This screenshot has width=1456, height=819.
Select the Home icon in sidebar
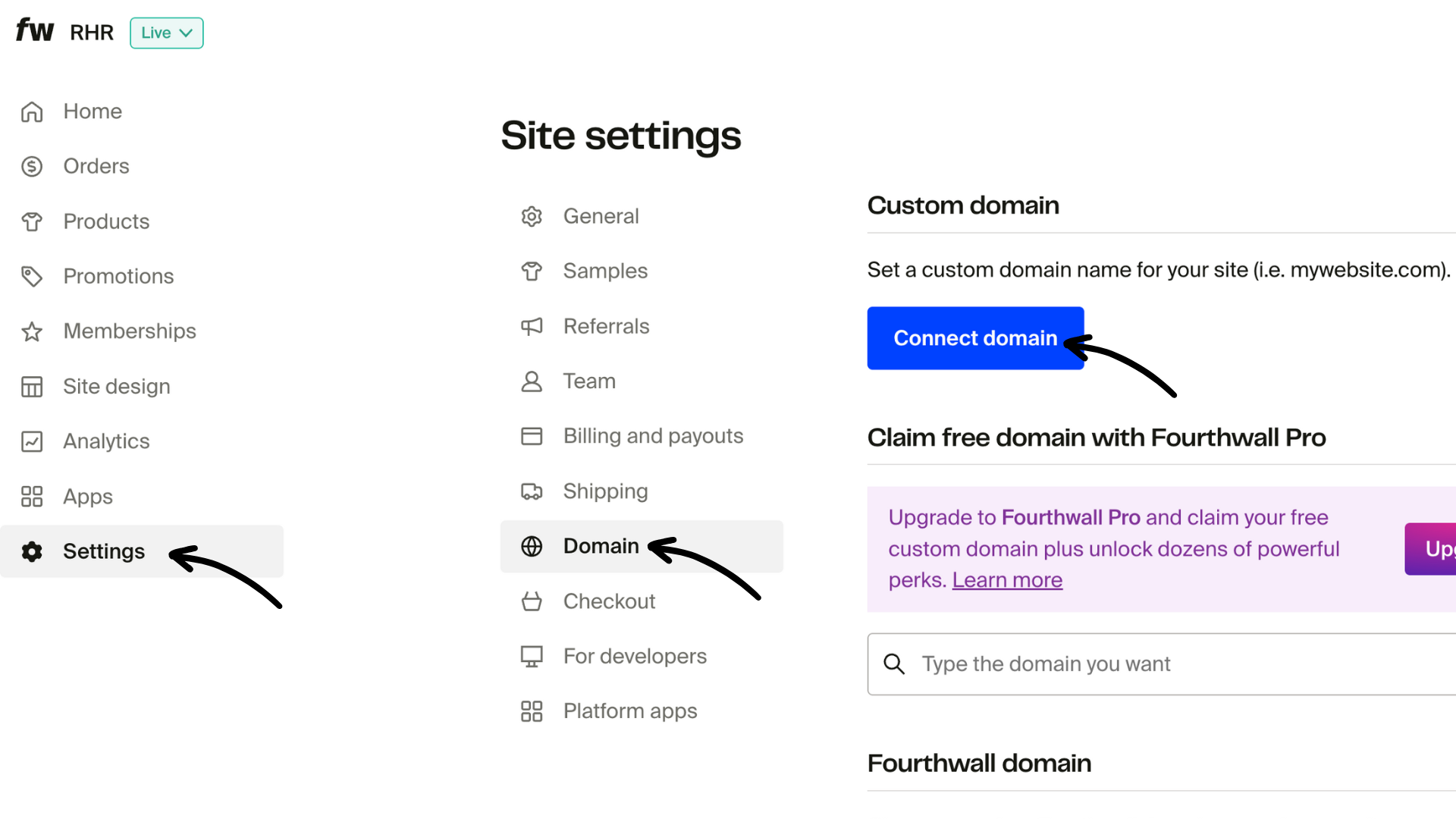point(33,111)
